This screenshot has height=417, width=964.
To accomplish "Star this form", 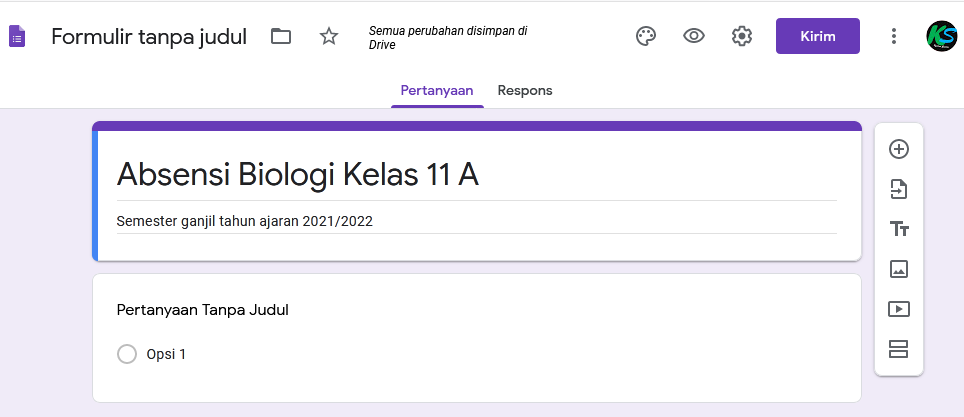I will pyautogui.click(x=329, y=36).
